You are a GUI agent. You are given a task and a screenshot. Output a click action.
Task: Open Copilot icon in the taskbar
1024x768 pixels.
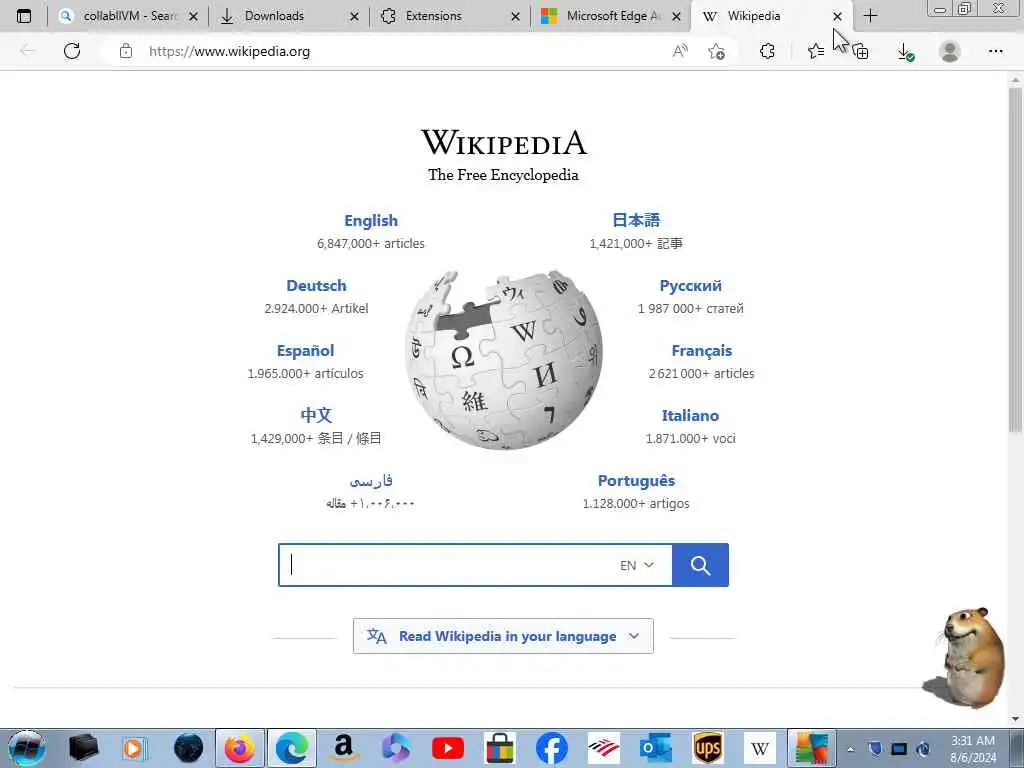(x=396, y=748)
